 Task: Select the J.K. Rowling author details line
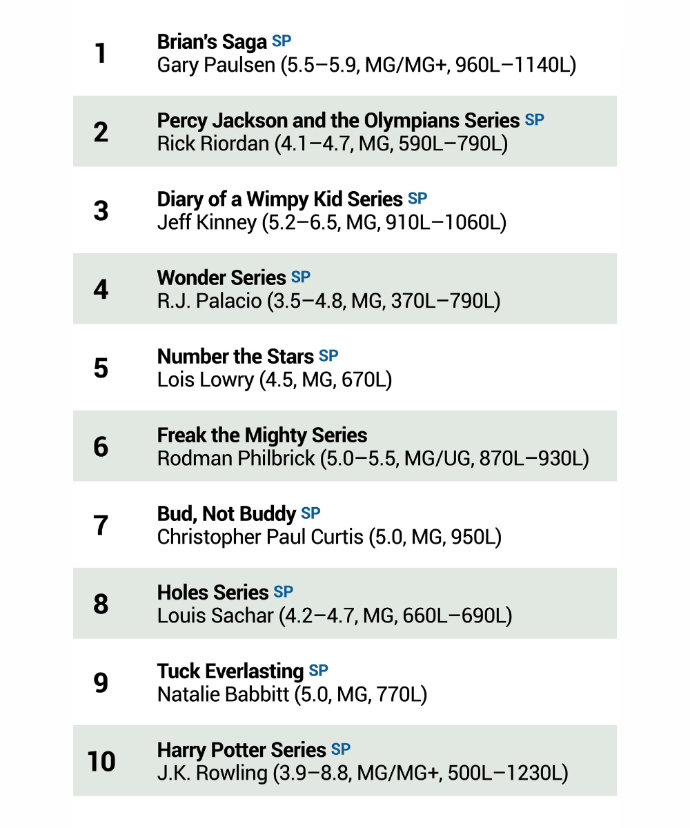click(362, 773)
